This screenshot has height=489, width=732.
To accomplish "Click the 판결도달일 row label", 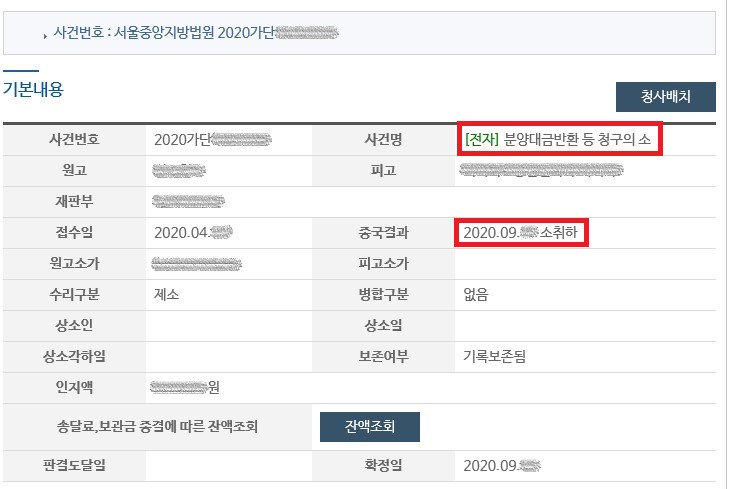I will [75, 465].
